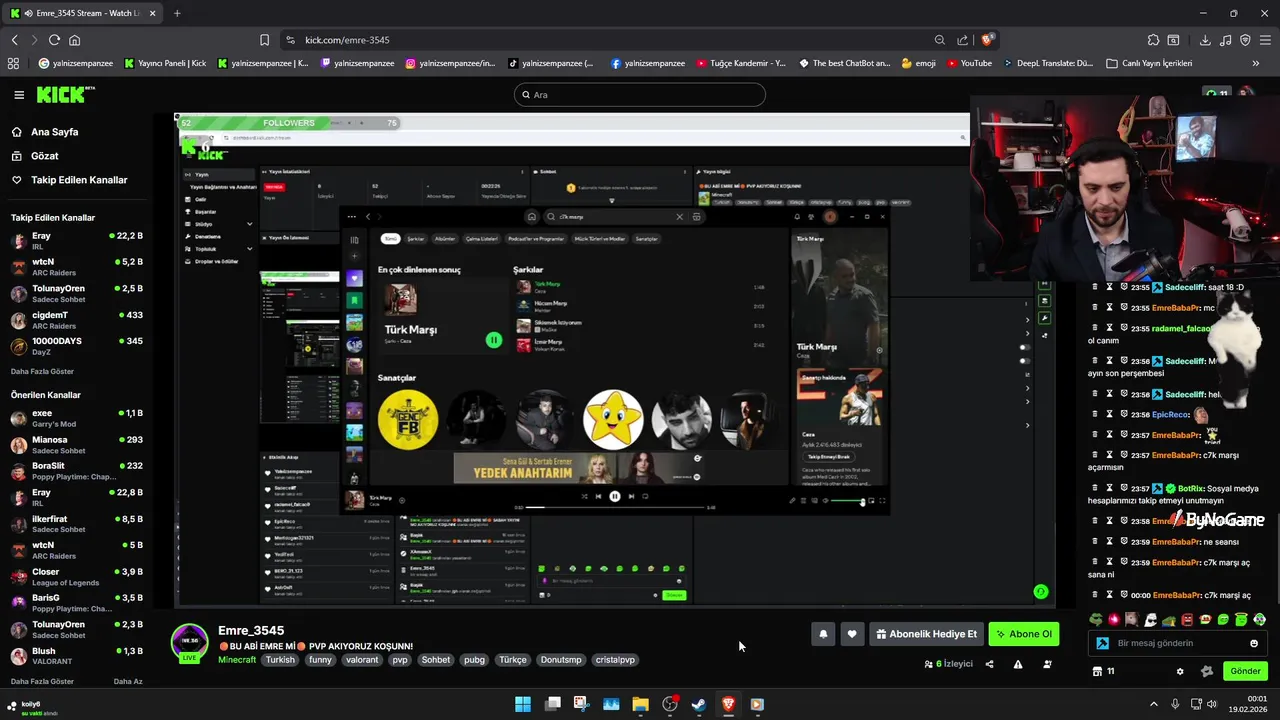This screenshot has width=1280, height=720.
Task: Open Yayıncı Paneli | Kick bookmark
Action: [166, 63]
